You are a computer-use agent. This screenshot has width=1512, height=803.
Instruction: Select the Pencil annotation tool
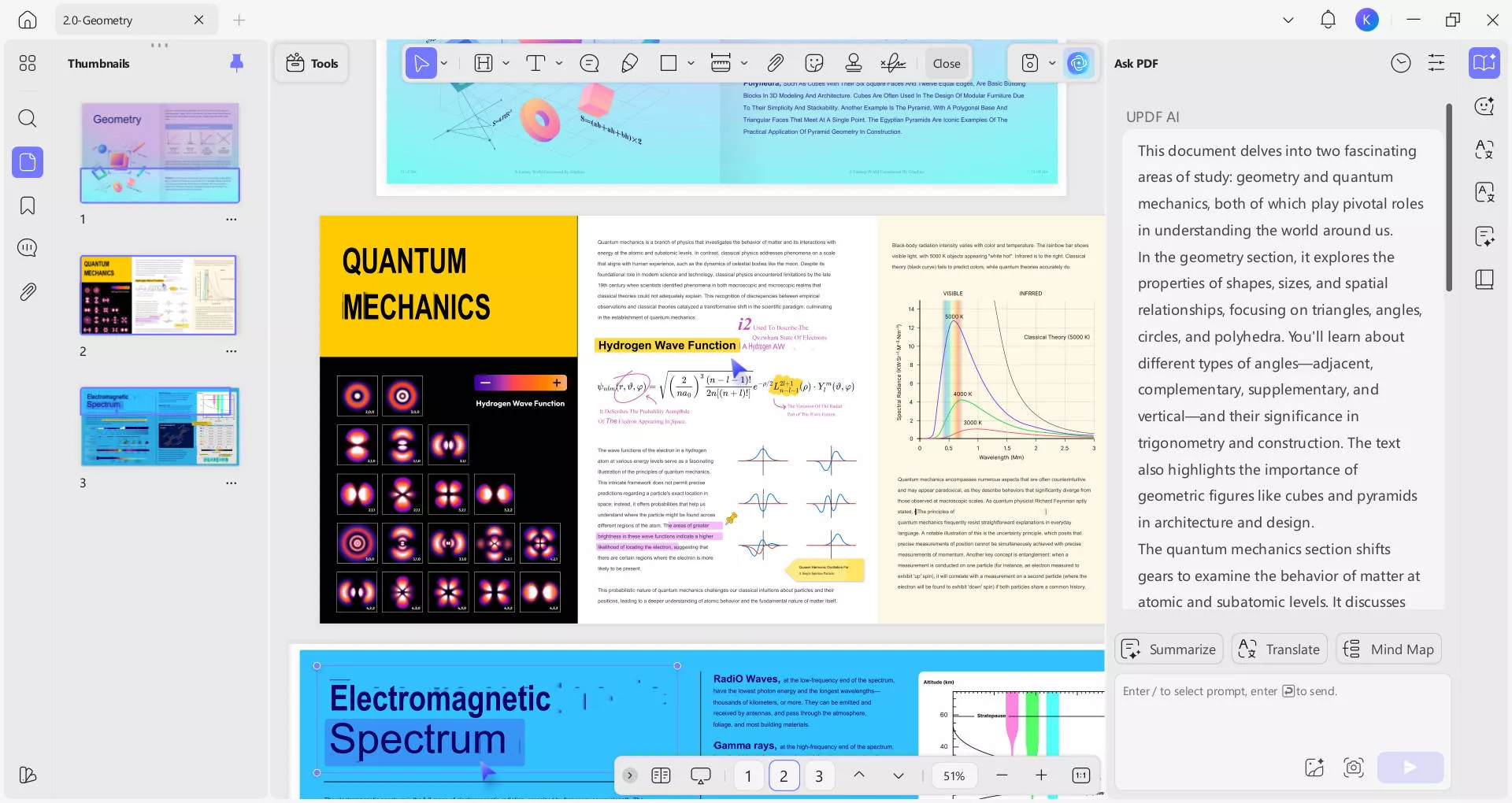point(628,63)
